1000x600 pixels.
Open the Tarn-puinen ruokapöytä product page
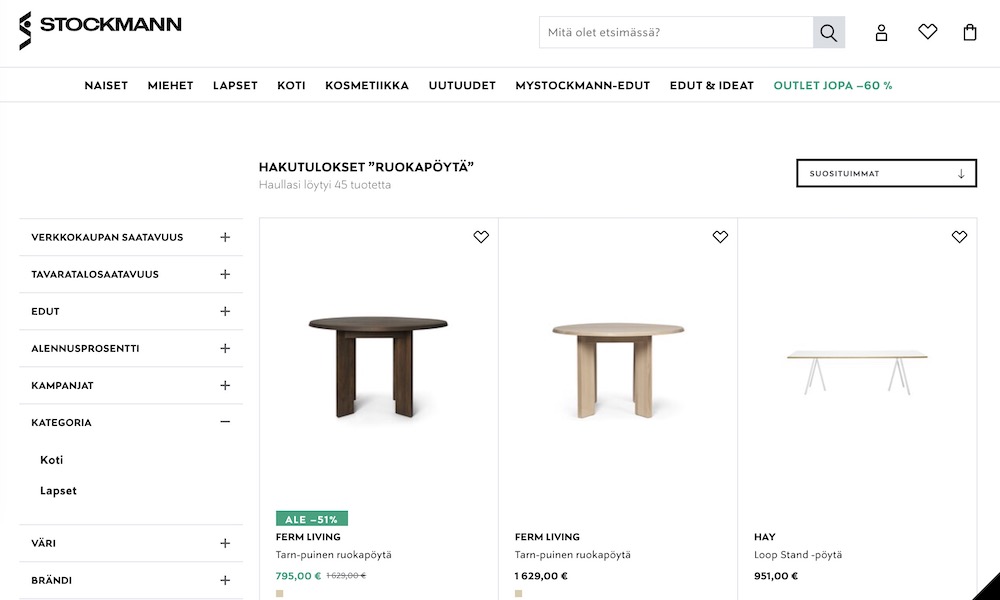[x=334, y=554]
